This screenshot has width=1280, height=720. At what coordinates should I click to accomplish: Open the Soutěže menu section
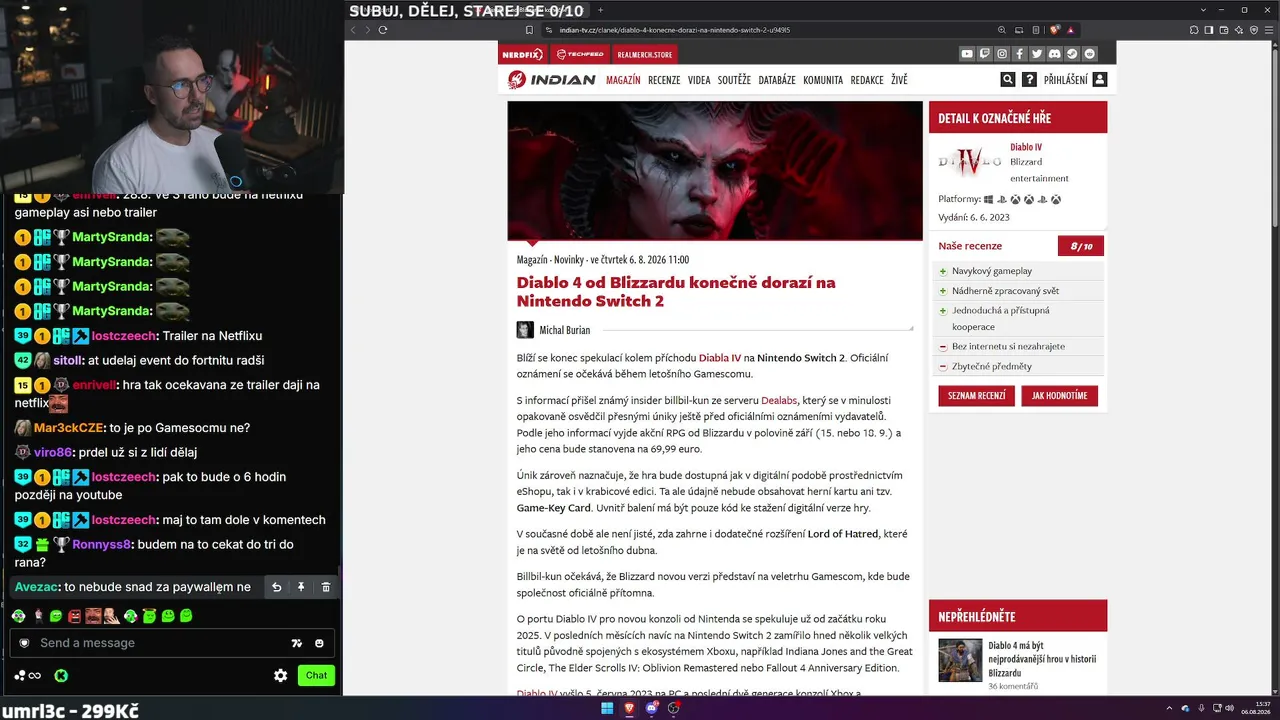click(734, 80)
